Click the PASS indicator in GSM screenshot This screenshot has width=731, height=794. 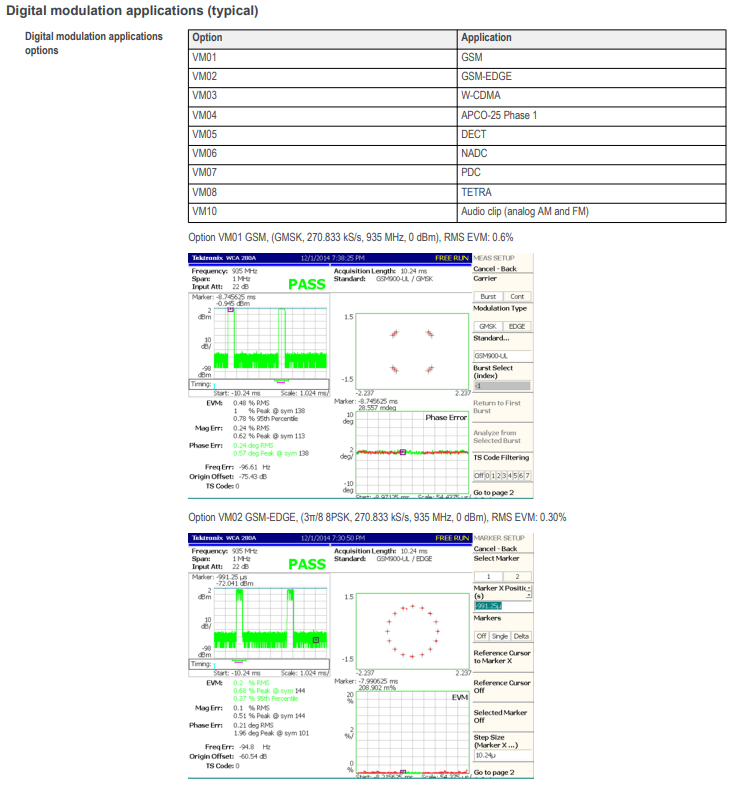coord(307,285)
